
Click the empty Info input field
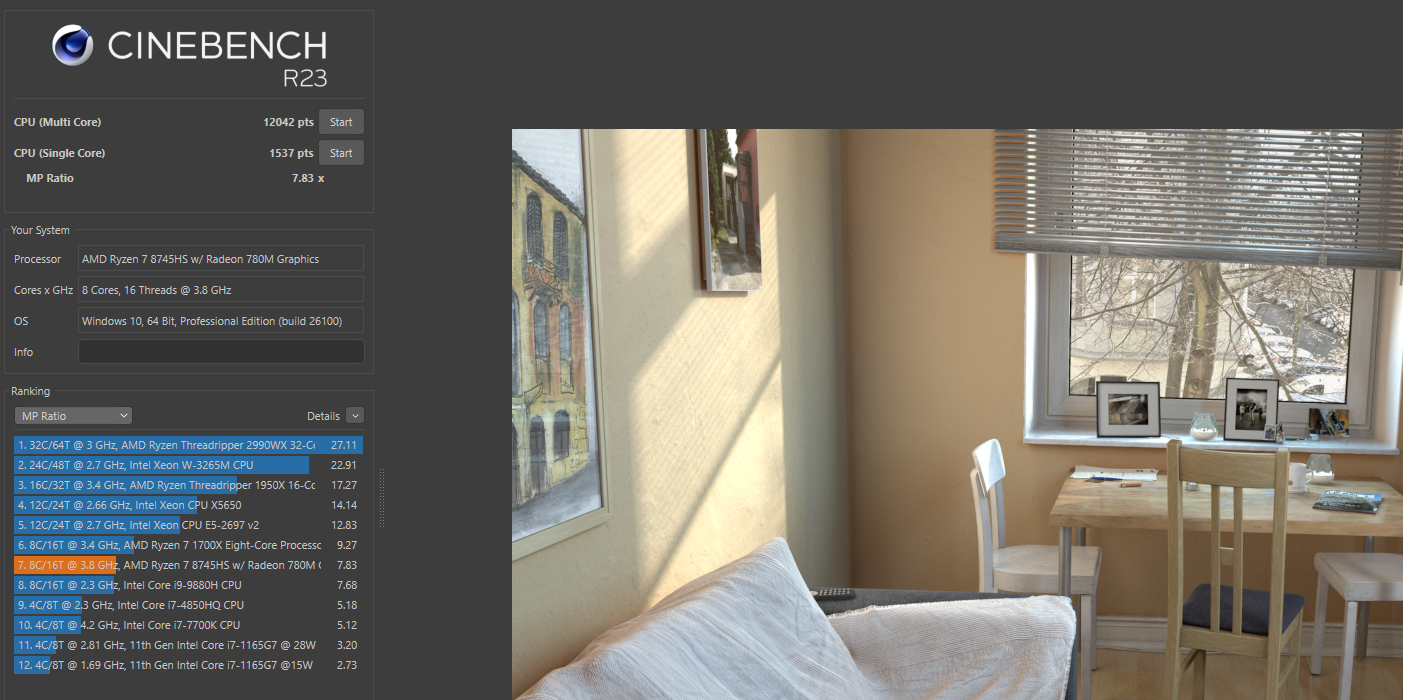[221, 352]
